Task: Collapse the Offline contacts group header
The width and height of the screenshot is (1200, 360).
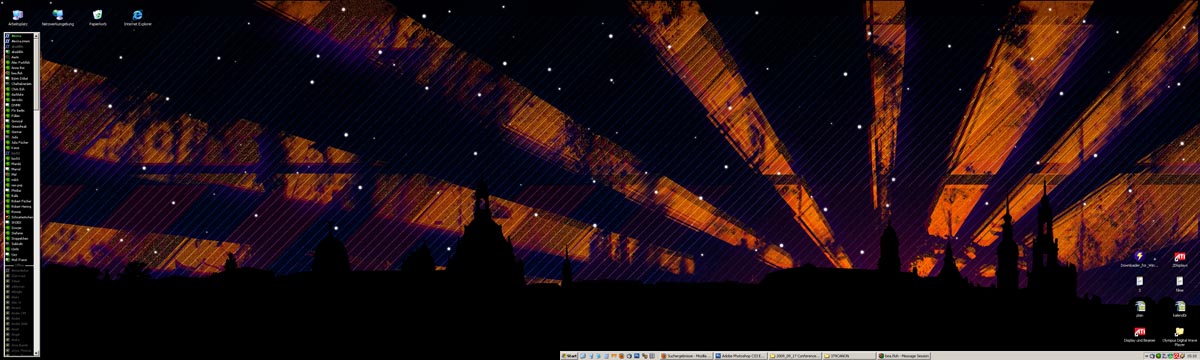Action: coord(20,265)
